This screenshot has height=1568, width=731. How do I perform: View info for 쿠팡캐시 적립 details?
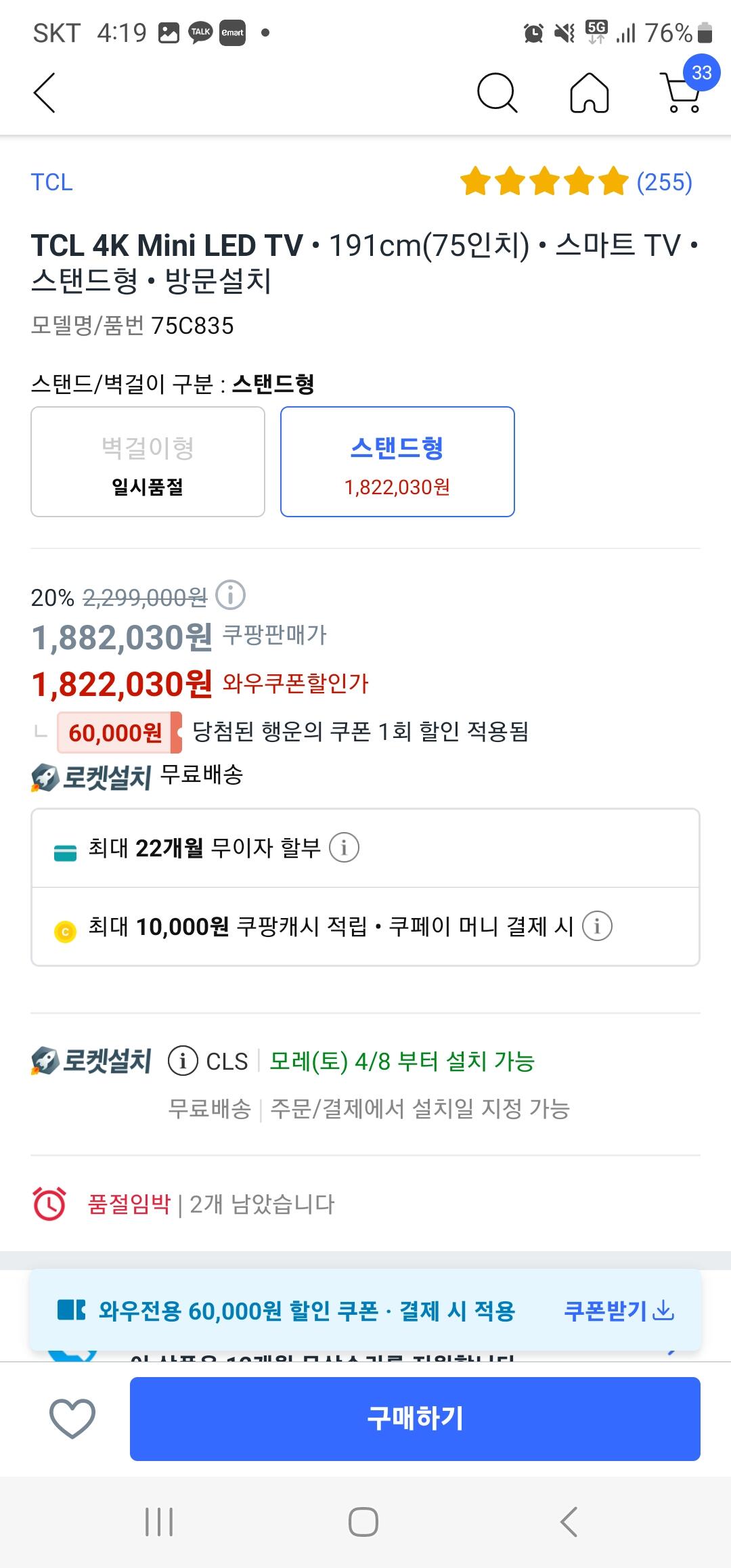(x=597, y=925)
